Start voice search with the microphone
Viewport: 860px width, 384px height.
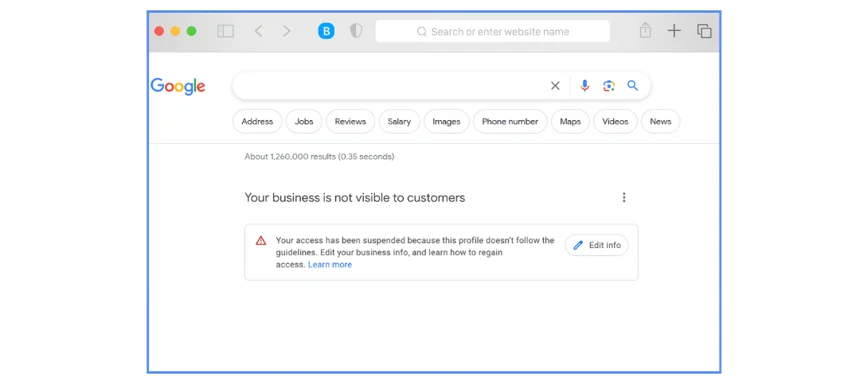[585, 86]
